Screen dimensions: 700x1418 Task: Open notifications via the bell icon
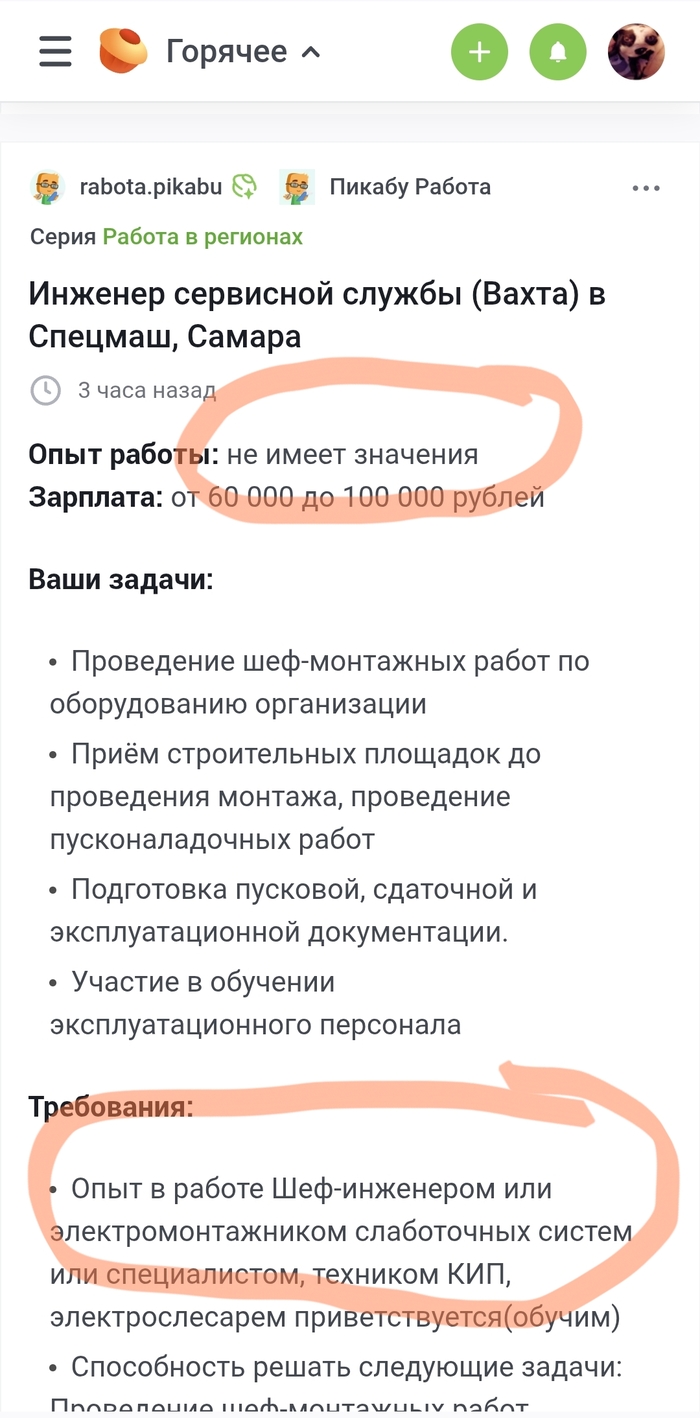click(x=557, y=52)
